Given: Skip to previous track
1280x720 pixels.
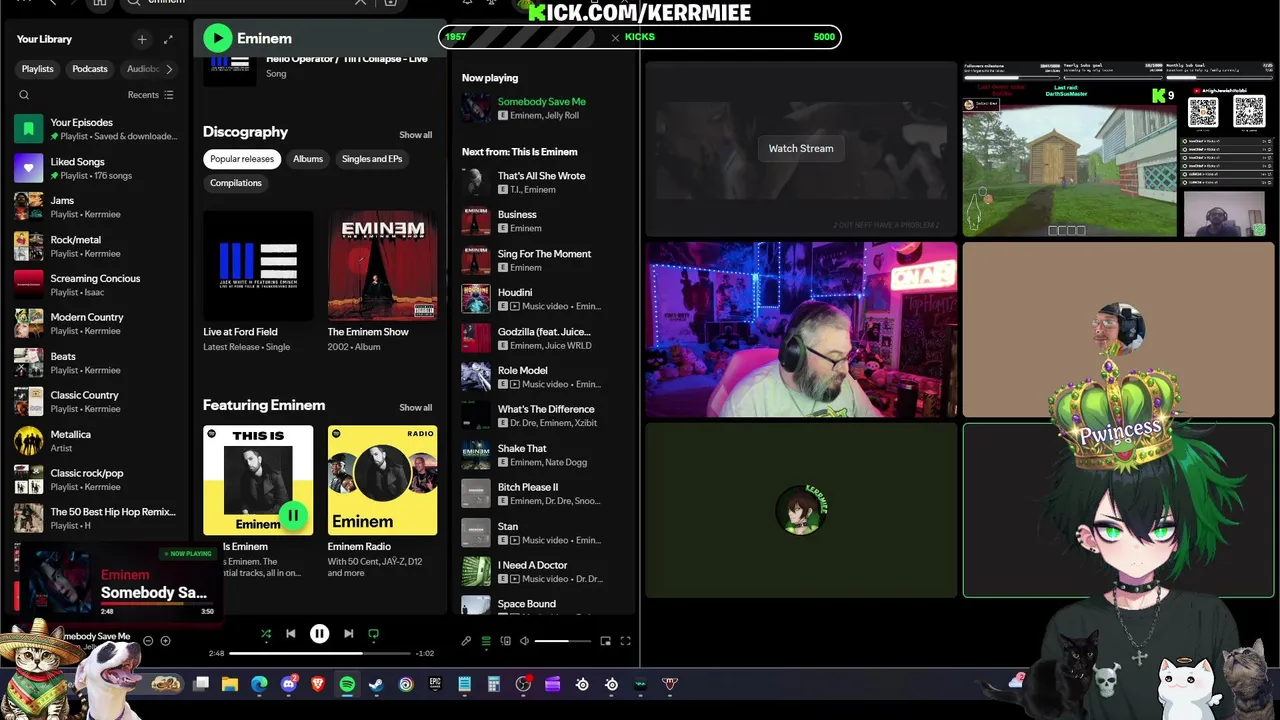Looking at the screenshot, I should click(x=291, y=633).
